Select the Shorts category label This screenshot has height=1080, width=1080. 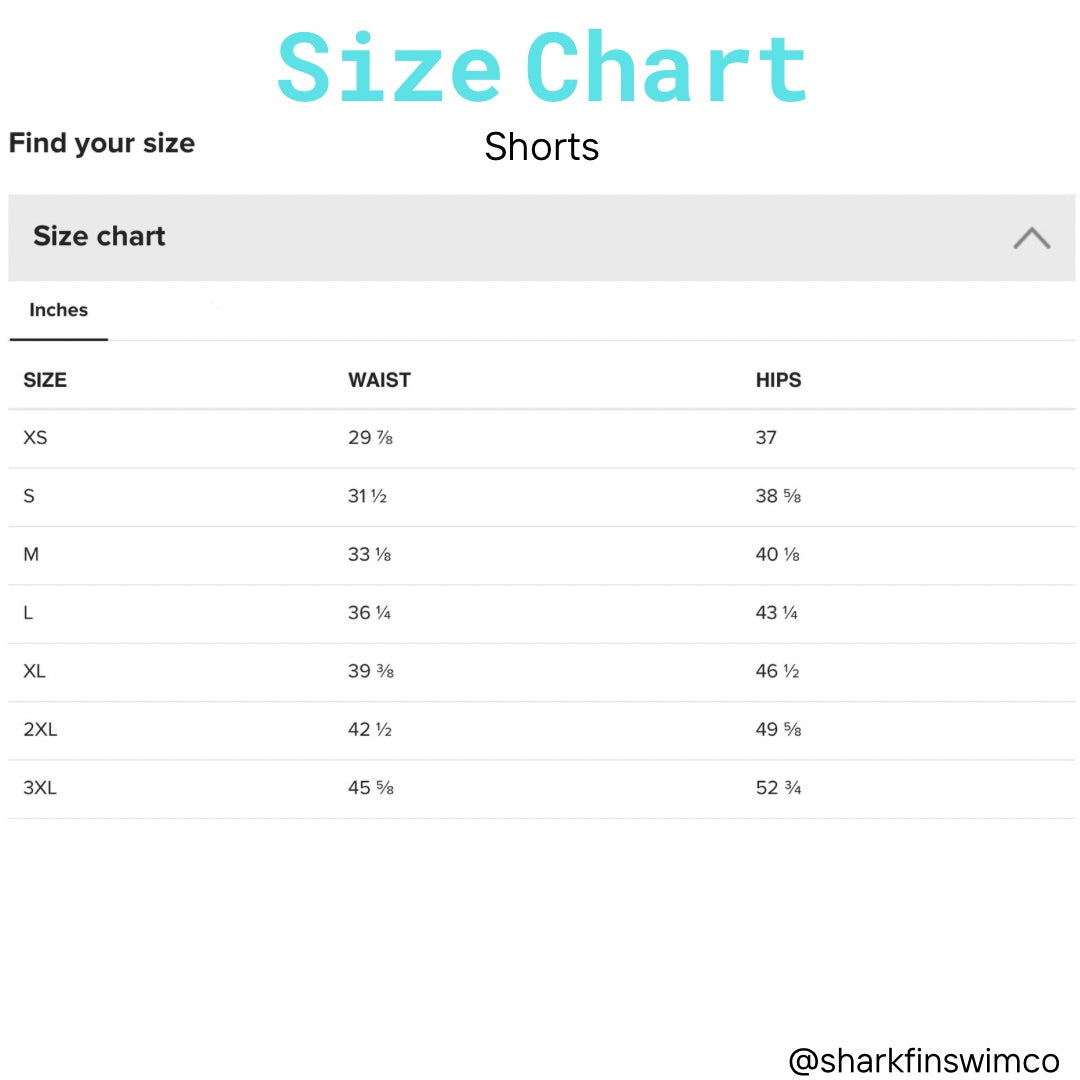(x=541, y=148)
